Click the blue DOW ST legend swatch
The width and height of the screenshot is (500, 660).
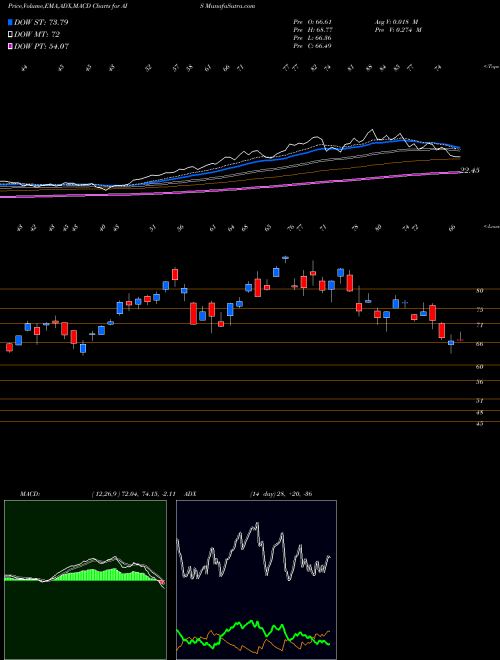pos(10,22)
